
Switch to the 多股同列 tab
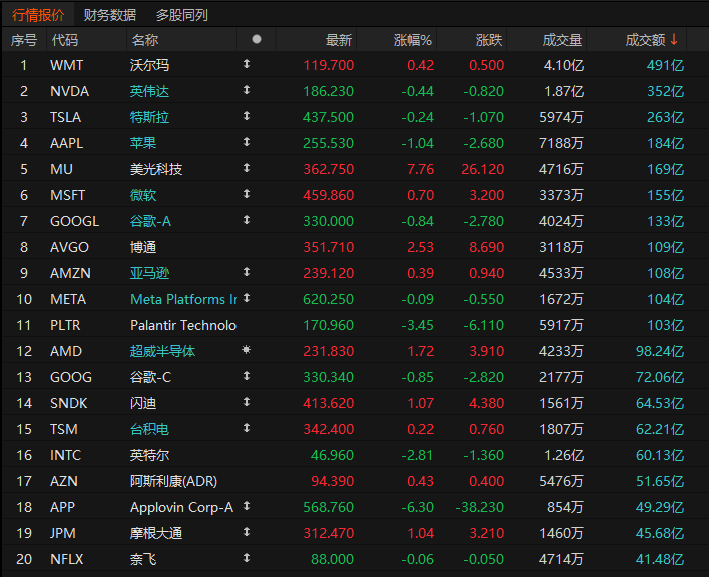click(181, 15)
